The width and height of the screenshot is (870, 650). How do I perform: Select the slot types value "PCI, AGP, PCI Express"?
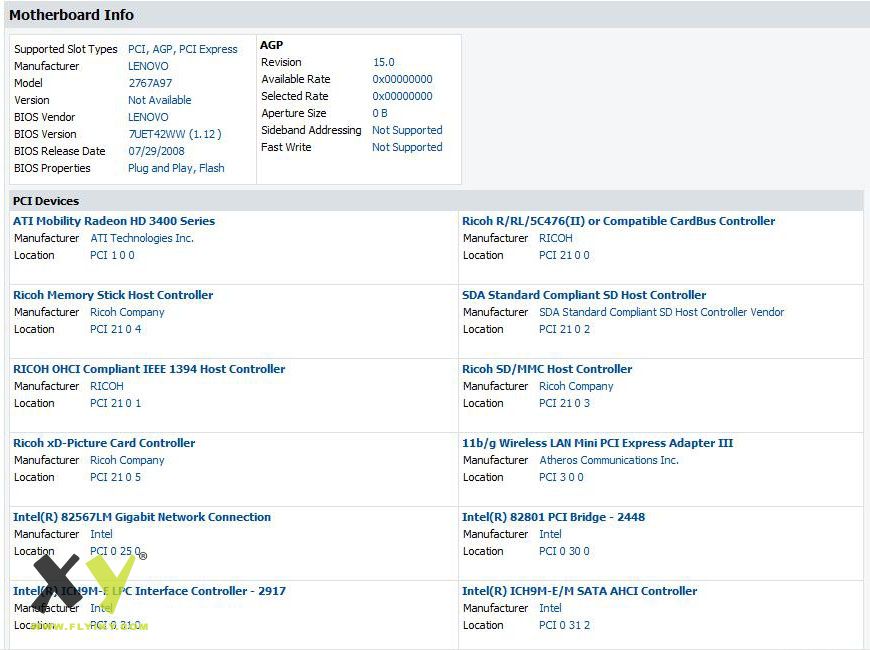click(183, 49)
